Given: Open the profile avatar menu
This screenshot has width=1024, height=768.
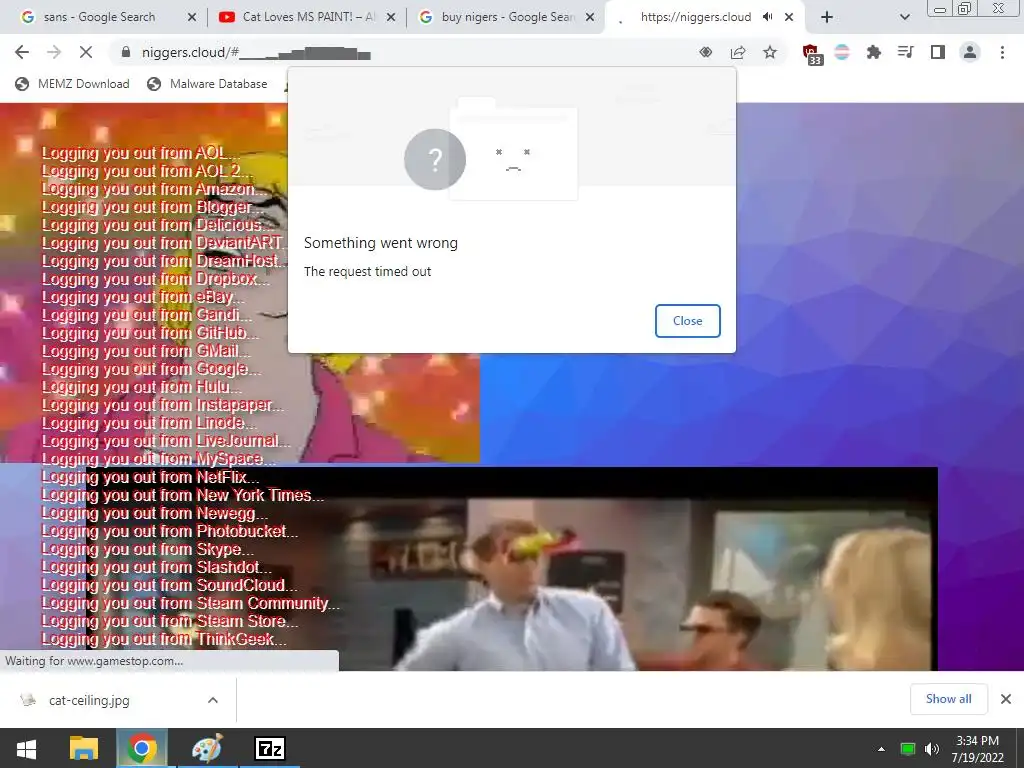Looking at the screenshot, I should [x=970, y=52].
